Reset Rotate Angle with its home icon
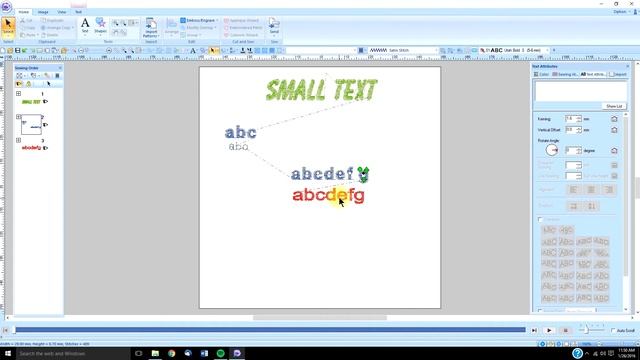The width and height of the screenshot is (640, 360). coord(614,151)
